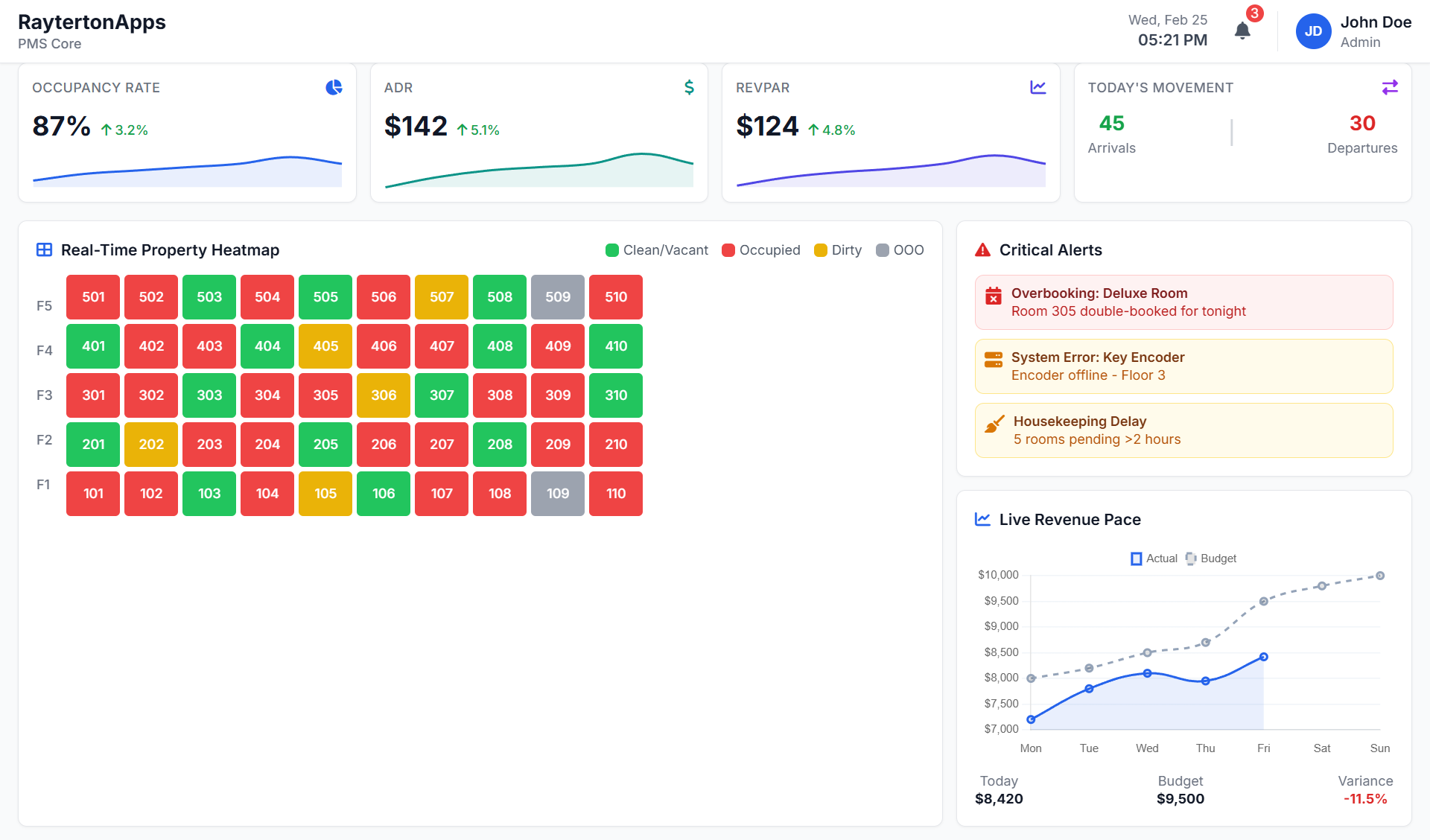Click the RevPAR line chart icon

click(1037, 87)
